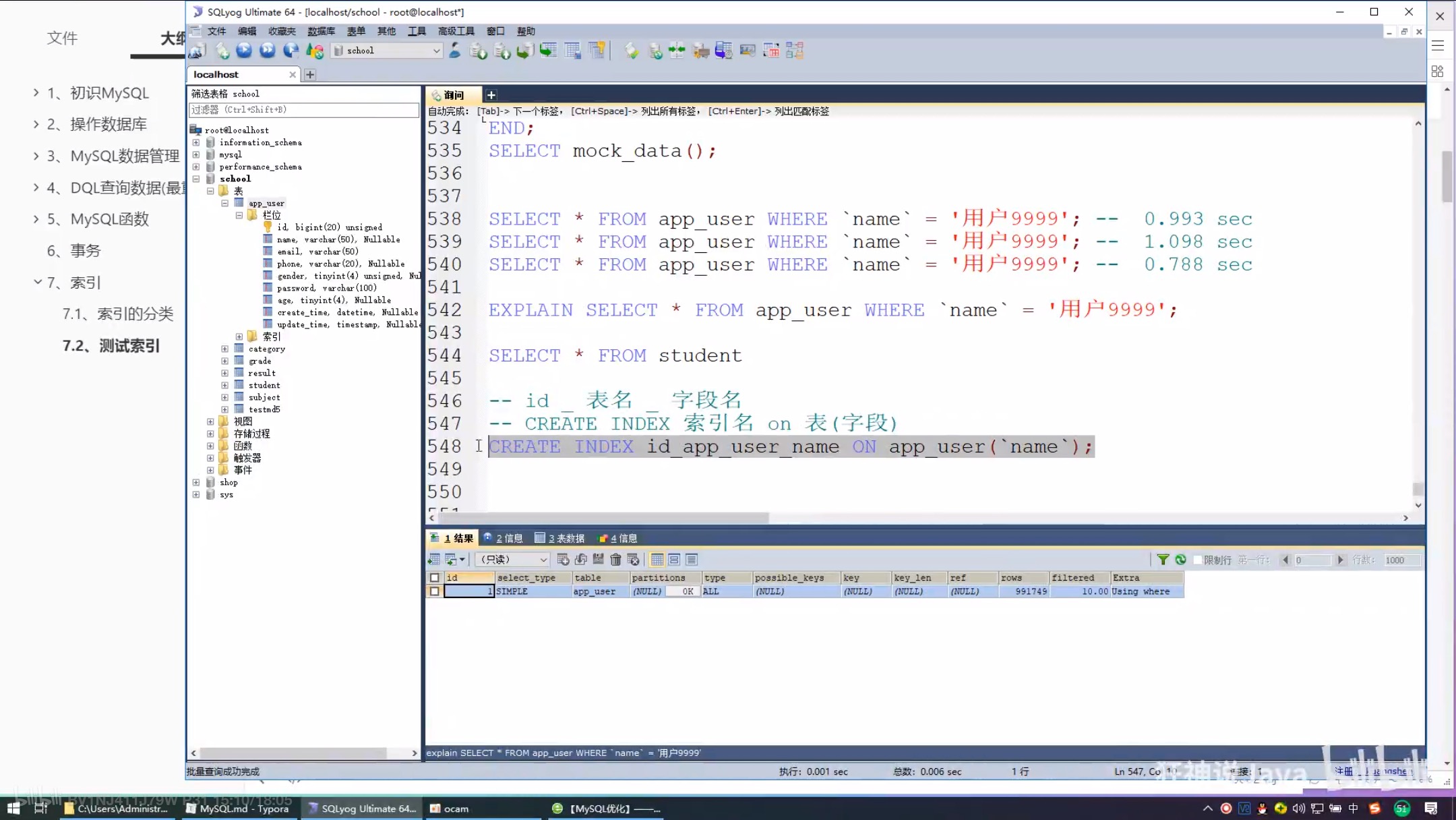Image resolution: width=1456 pixels, height=820 pixels.
Task: Open sidebar section 7.1、索引的分类
Action: click(118, 314)
